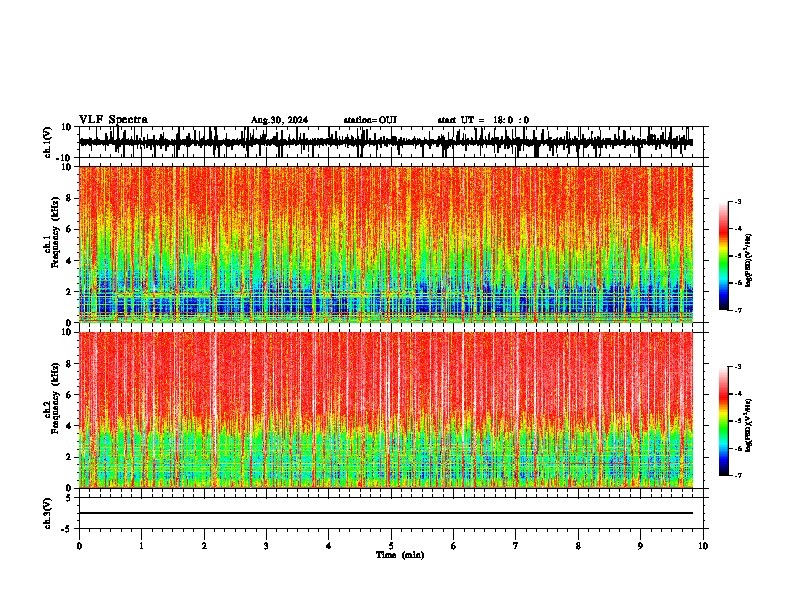Click the "ch.1(V)" waveform axis label

pos(48,142)
